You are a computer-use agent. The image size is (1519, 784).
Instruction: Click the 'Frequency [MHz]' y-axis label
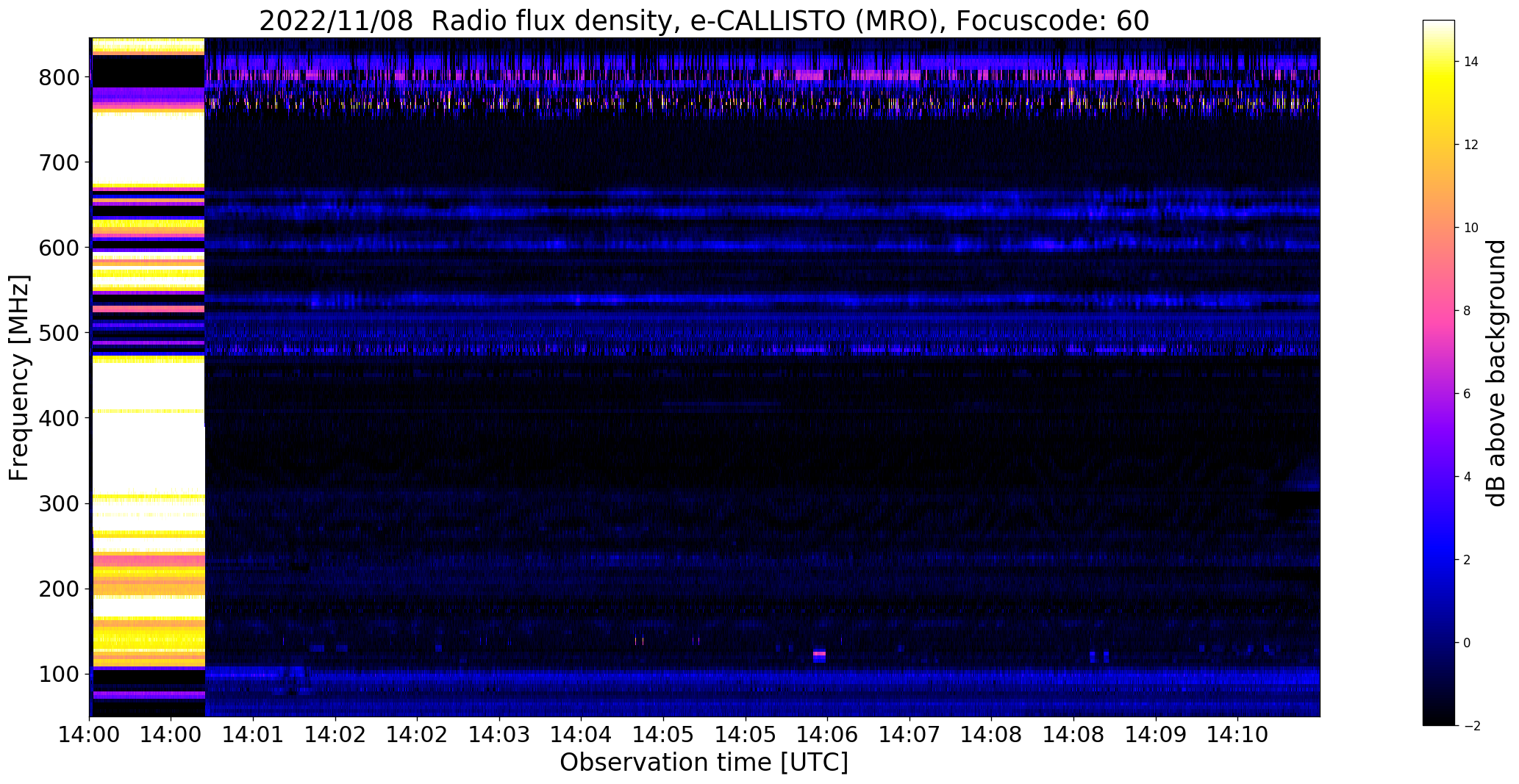[19, 378]
